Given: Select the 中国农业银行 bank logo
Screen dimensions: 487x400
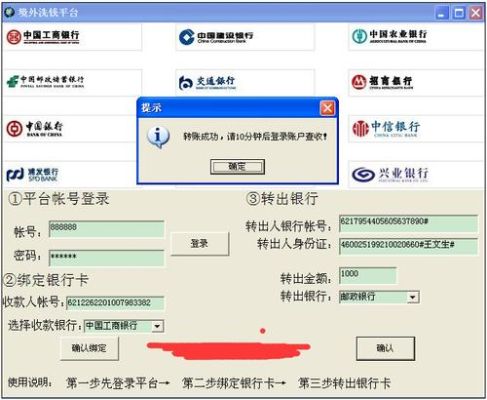Looking at the screenshot, I should [x=389, y=36].
